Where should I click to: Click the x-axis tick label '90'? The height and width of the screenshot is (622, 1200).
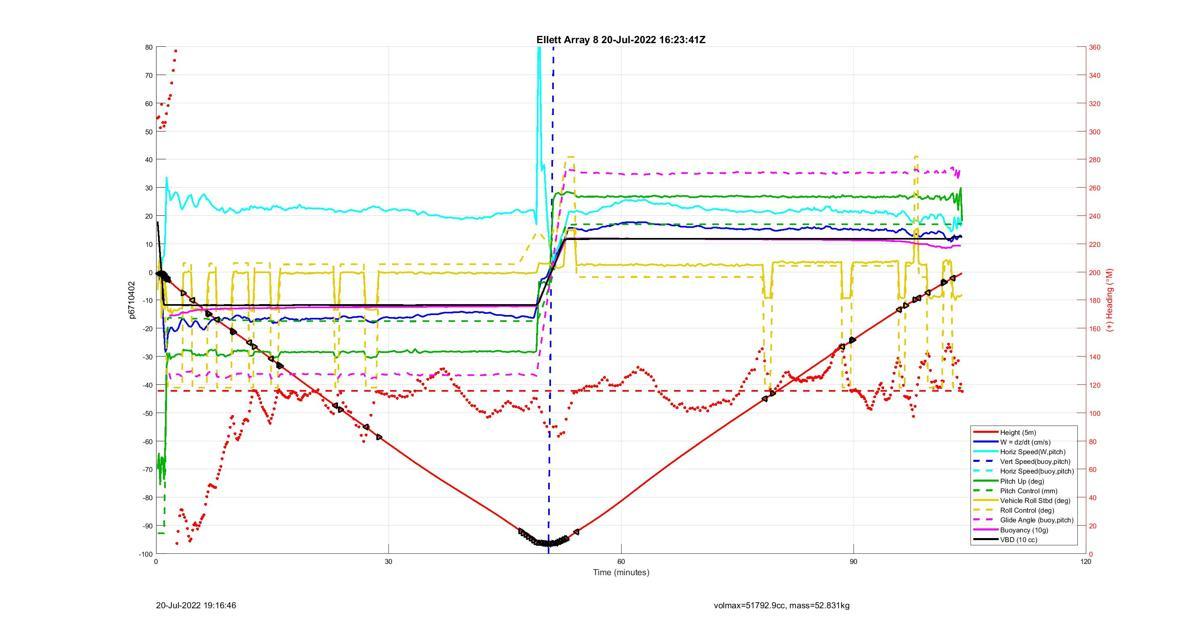[x=854, y=562]
